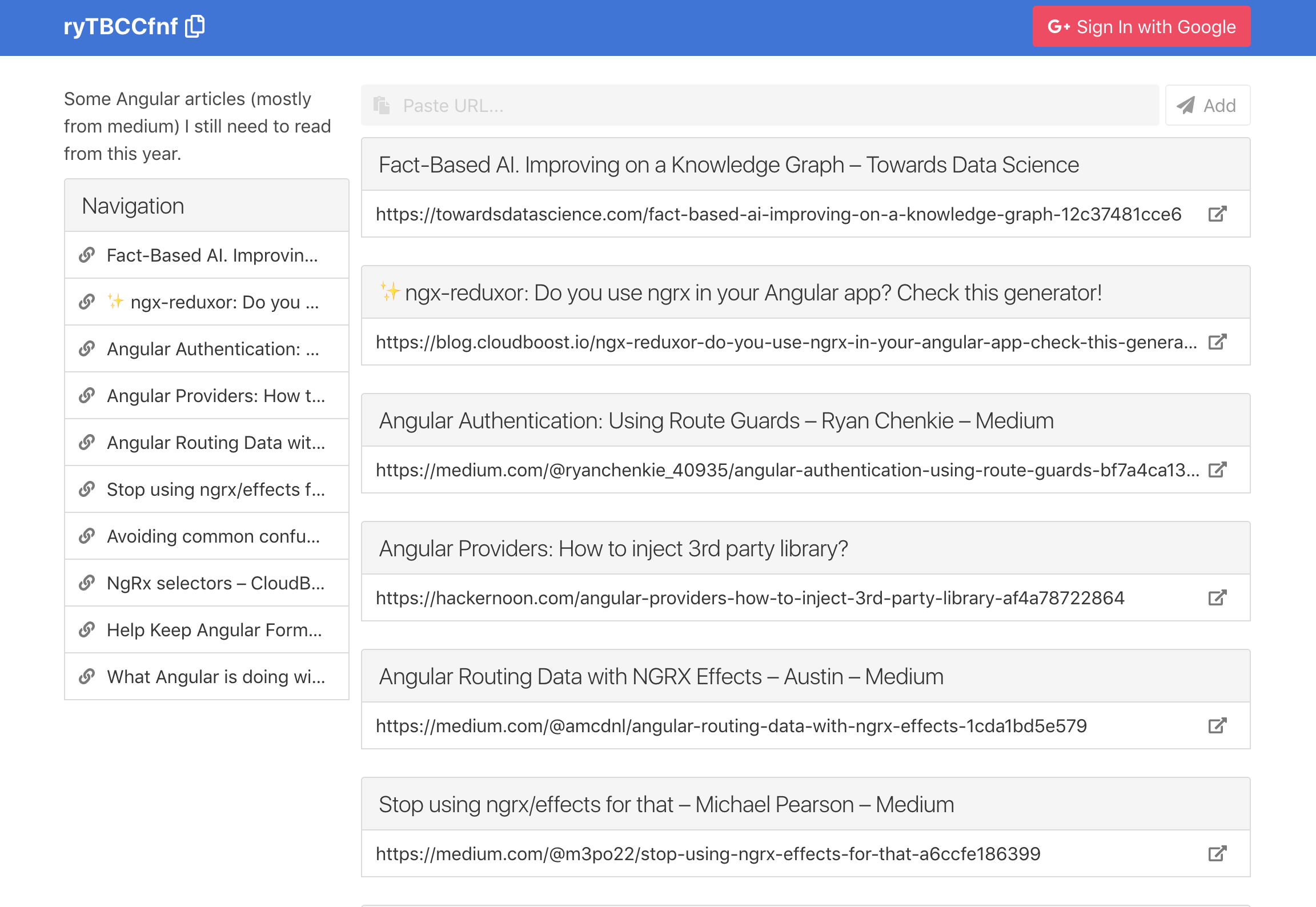Click link icon beside NgRx selectors item
The image size is (1316, 907).
(x=87, y=583)
